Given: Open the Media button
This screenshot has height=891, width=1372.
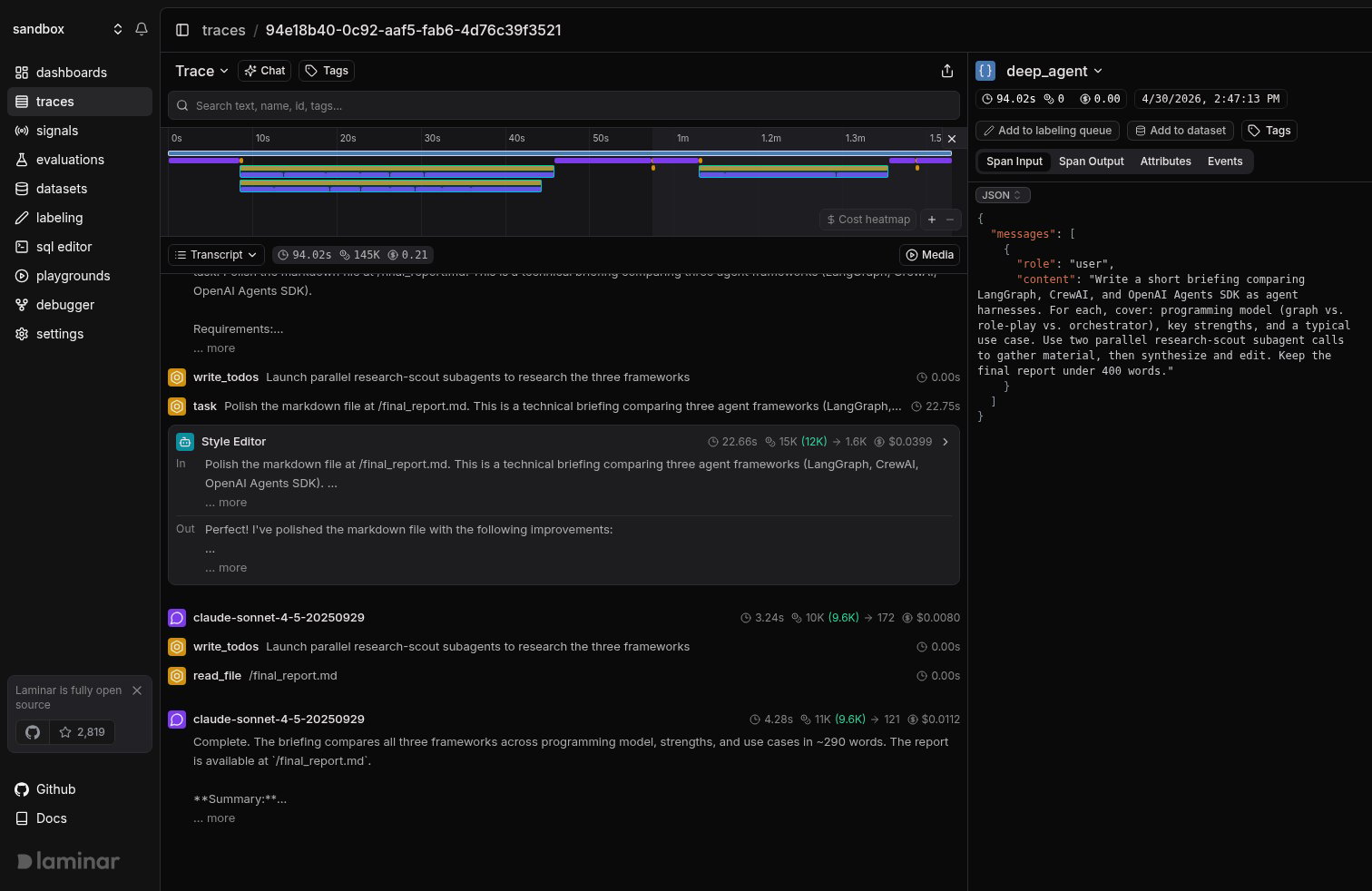Looking at the screenshot, I should [x=929, y=255].
